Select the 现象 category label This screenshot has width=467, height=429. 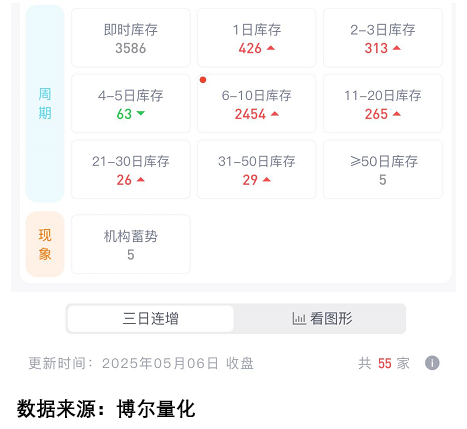click(45, 244)
